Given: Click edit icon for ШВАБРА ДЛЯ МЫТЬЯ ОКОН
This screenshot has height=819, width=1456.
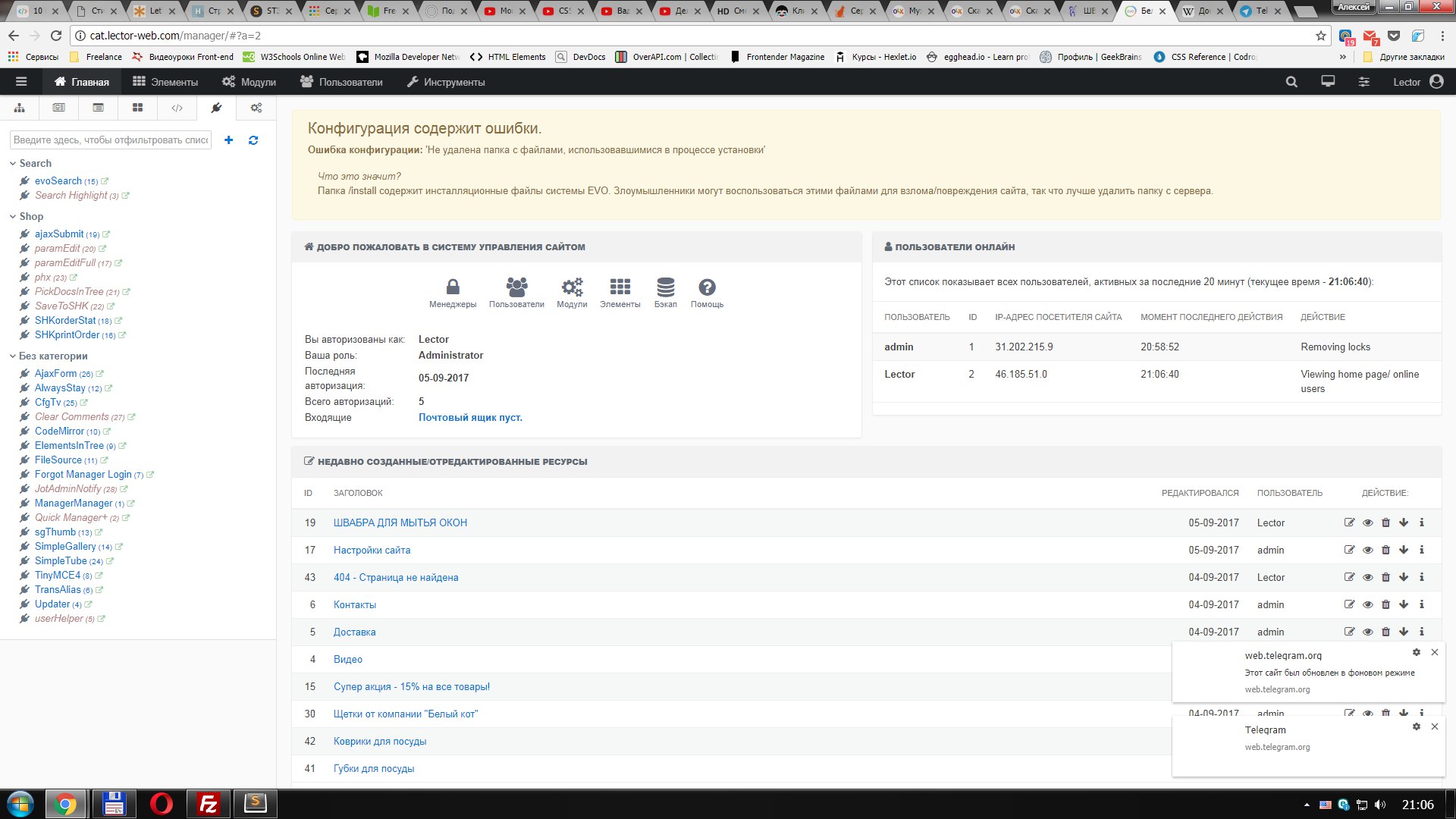Looking at the screenshot, I should [1349, 522].
